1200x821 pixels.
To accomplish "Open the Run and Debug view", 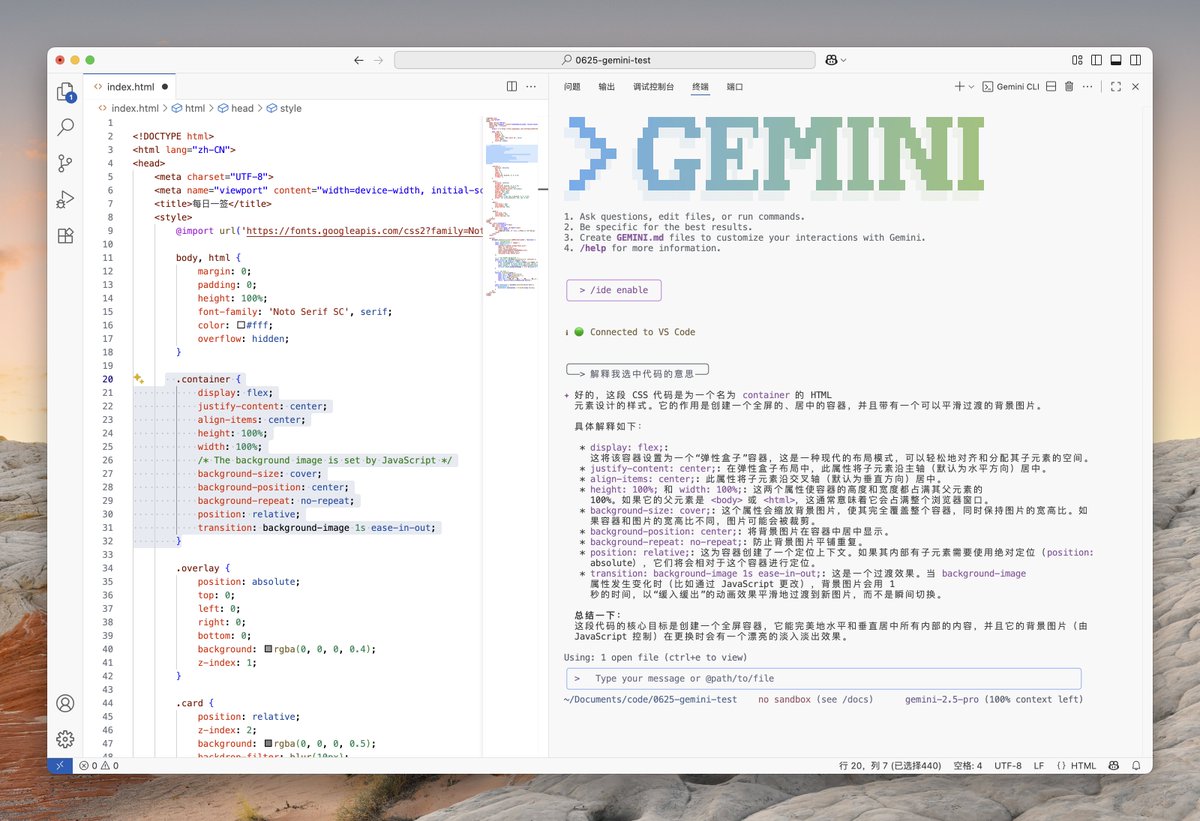I will [x=66, y=199].
